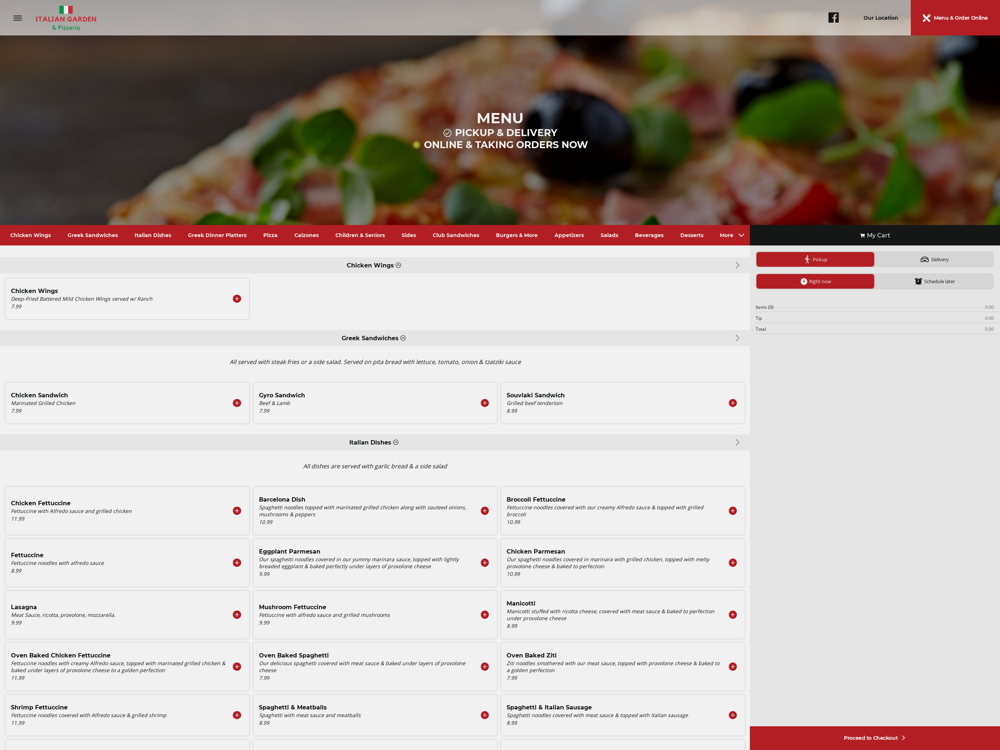The width and height of the screenshot is (1000, 750).
Task: Switch to Pizza category tab
Action: point(270,235)
